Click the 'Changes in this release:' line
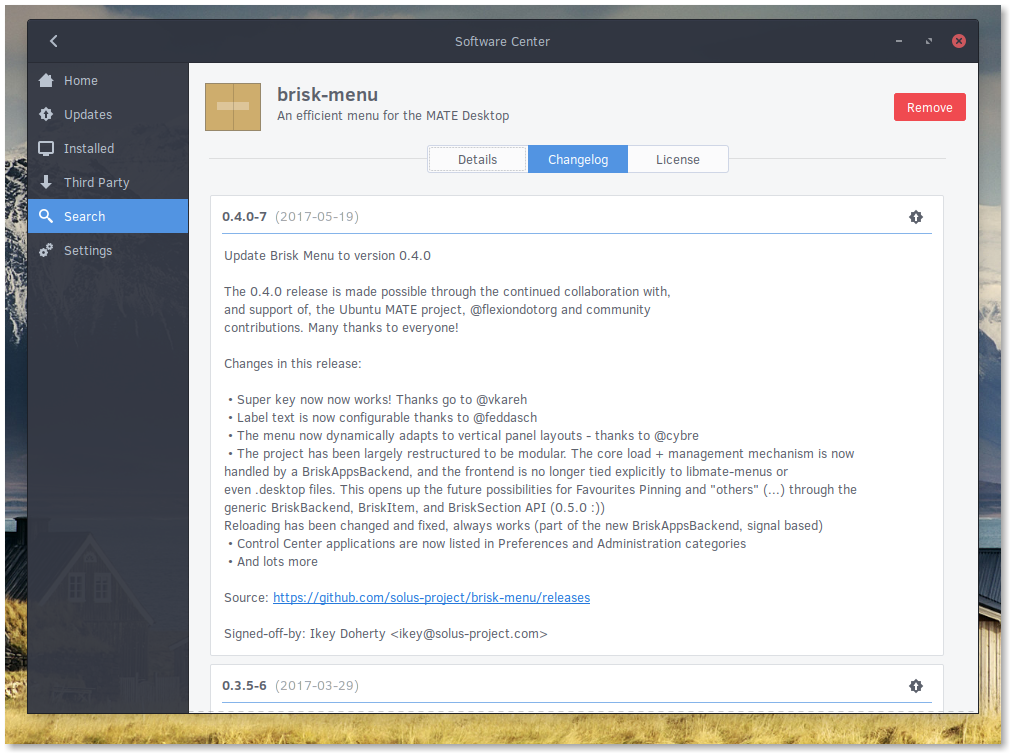This screenshot has width=1010, height=753. click(x=292, y=364)
